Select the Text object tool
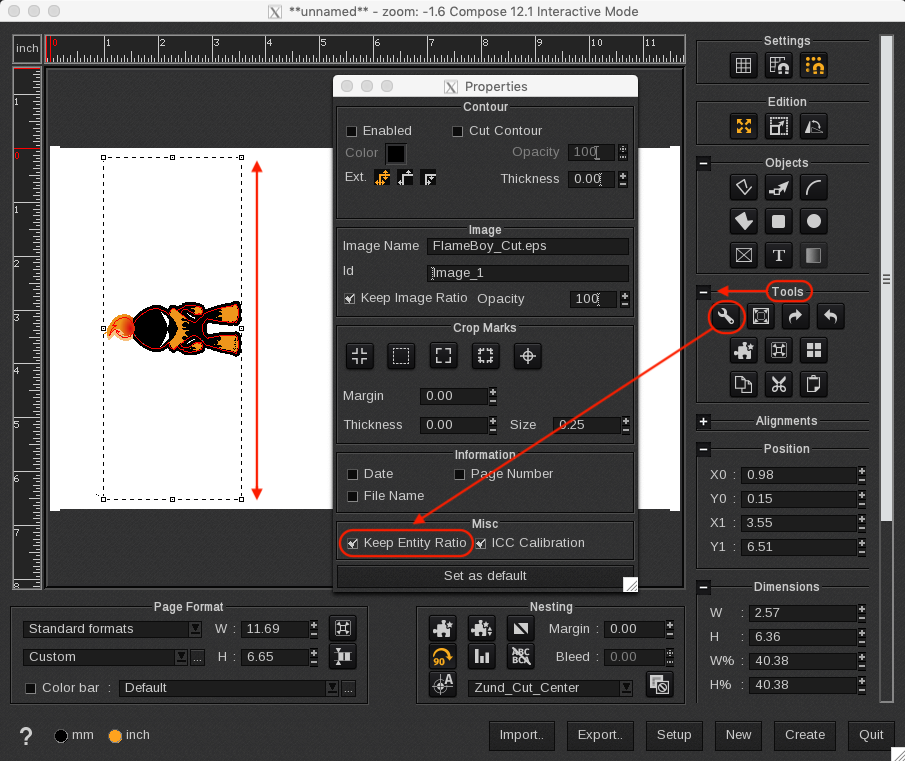This screenshot has width=905, height=761. [778, 255]
